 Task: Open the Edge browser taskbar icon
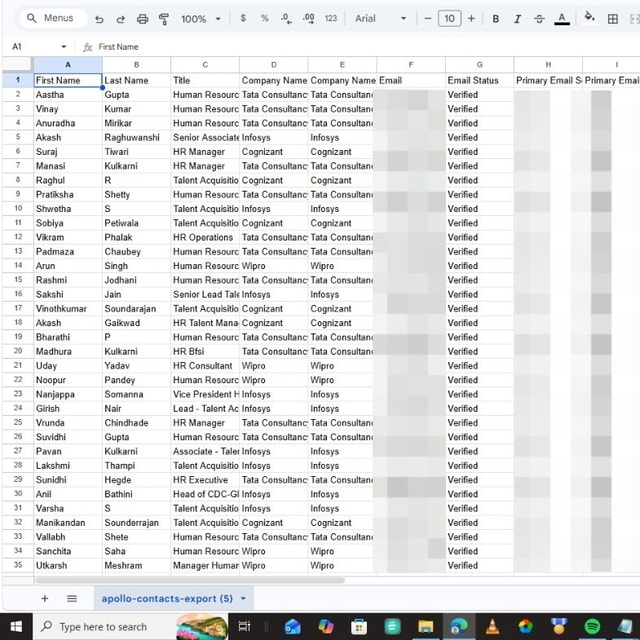459,627
